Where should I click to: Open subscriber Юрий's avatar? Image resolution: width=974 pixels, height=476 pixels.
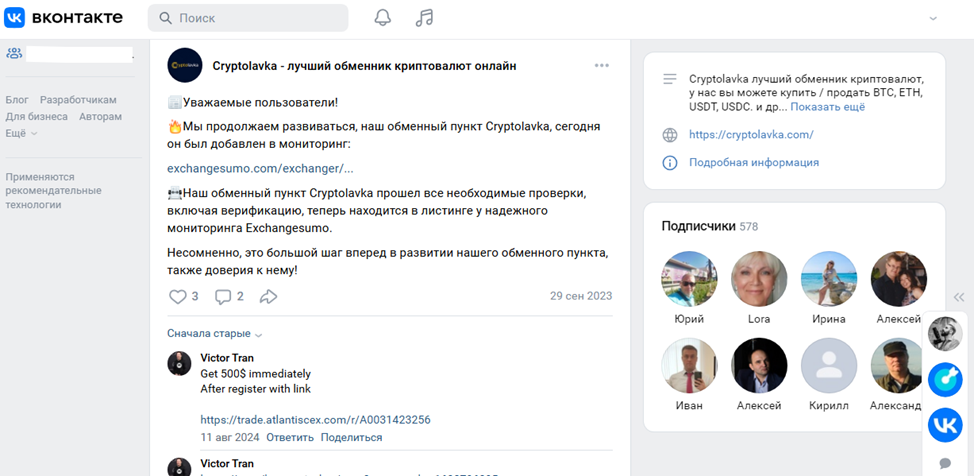point(689,279)
